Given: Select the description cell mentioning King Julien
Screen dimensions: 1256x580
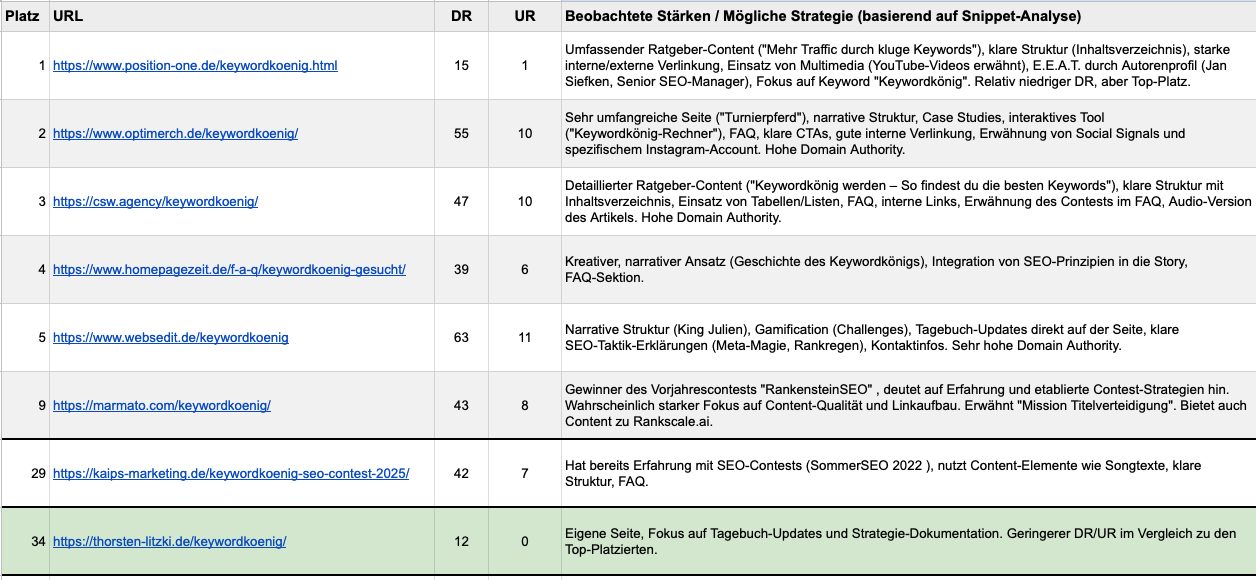Looking at the screenshot, I should tap(908, 338).
